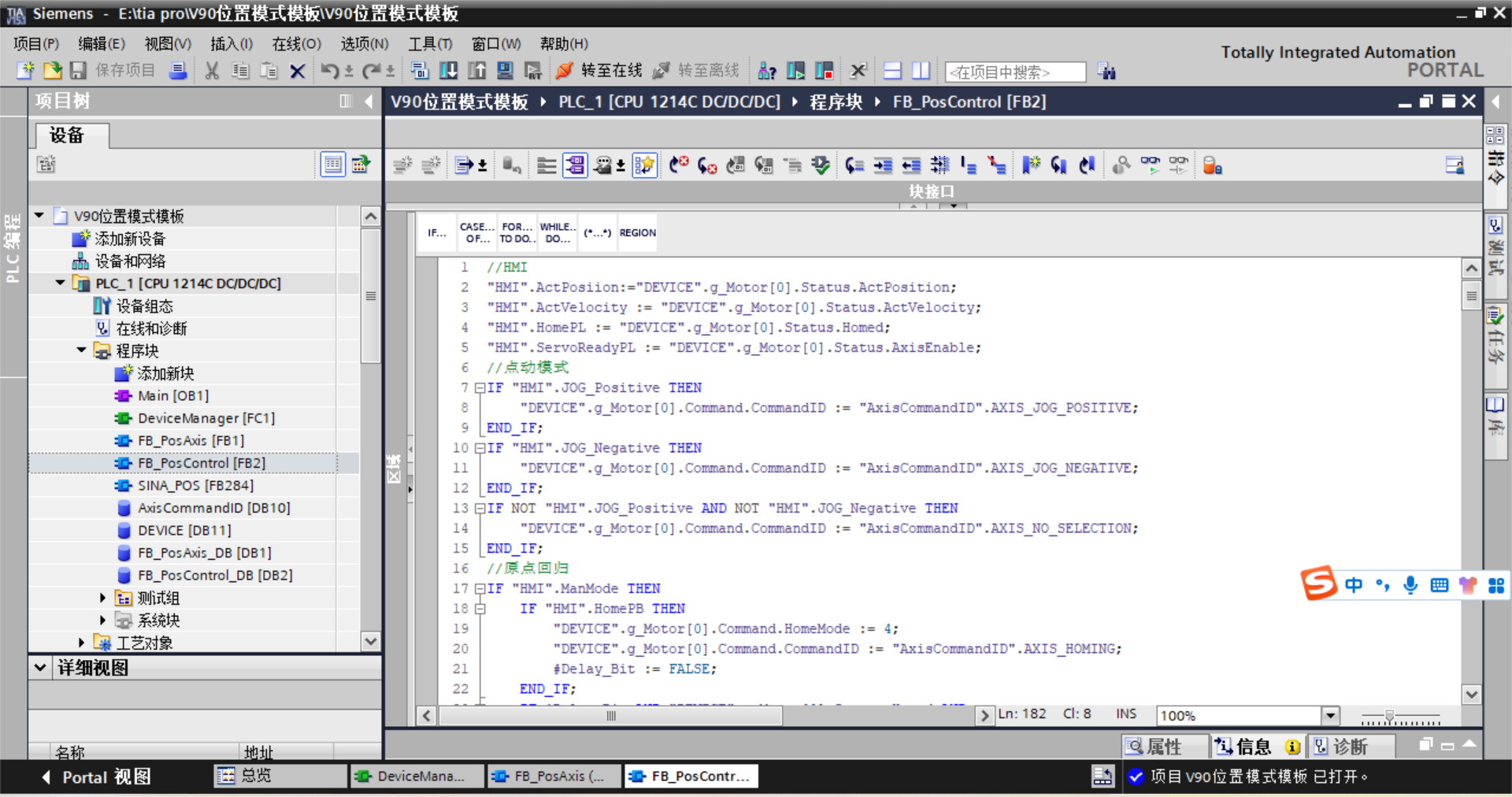Outdent text with the outdent icon in editor toolbar
Image resolution: width=1512 pixels, height=797 pixels.
pos(911,165)
